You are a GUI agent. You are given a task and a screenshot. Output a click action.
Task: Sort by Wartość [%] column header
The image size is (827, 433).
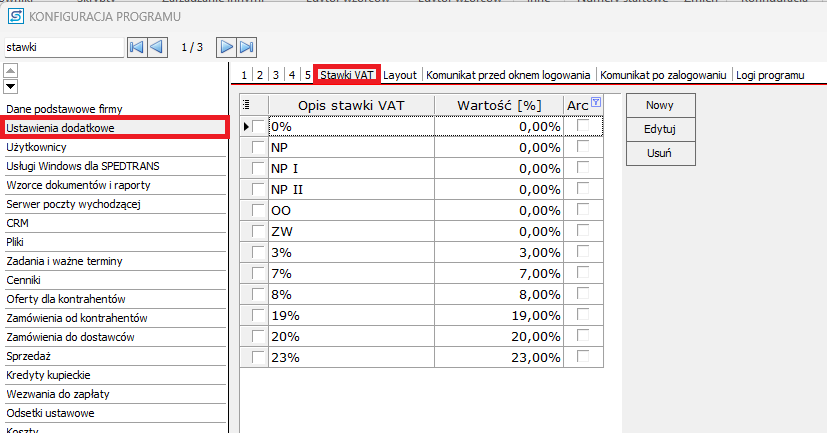coord(499,105)
